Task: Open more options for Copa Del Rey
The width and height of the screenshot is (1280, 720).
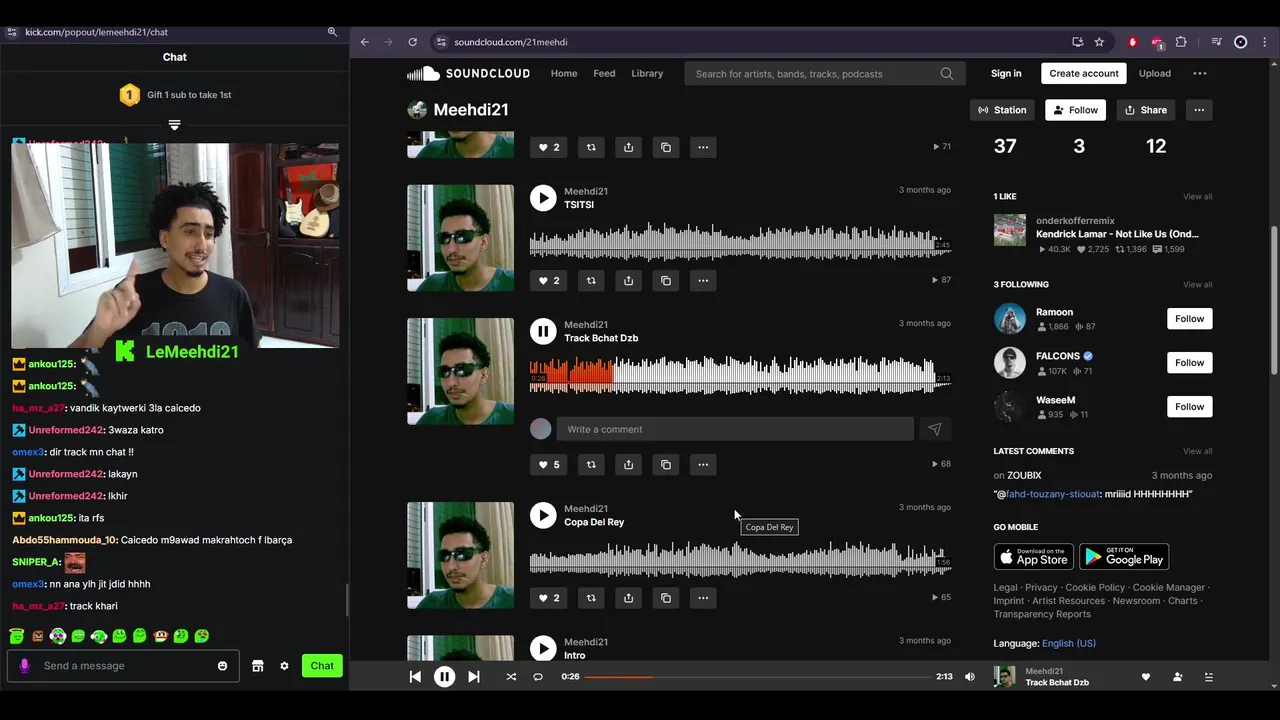Action: point(703,598)
